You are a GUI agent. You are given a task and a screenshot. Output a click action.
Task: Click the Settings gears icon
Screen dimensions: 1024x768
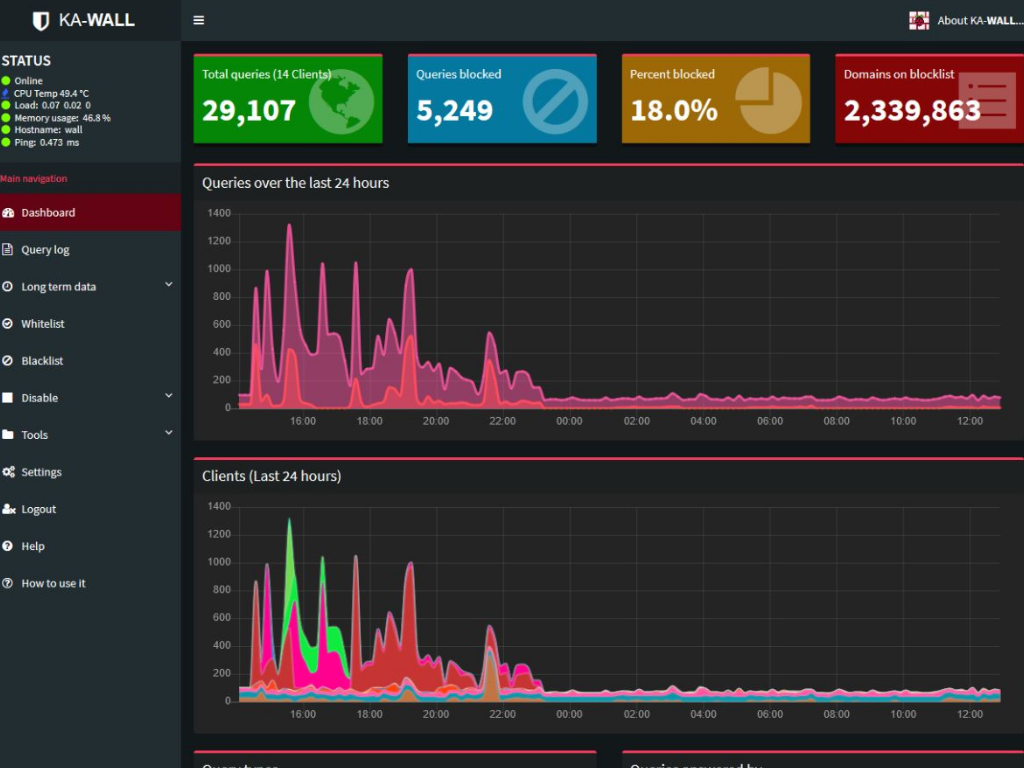coord(8,472)
